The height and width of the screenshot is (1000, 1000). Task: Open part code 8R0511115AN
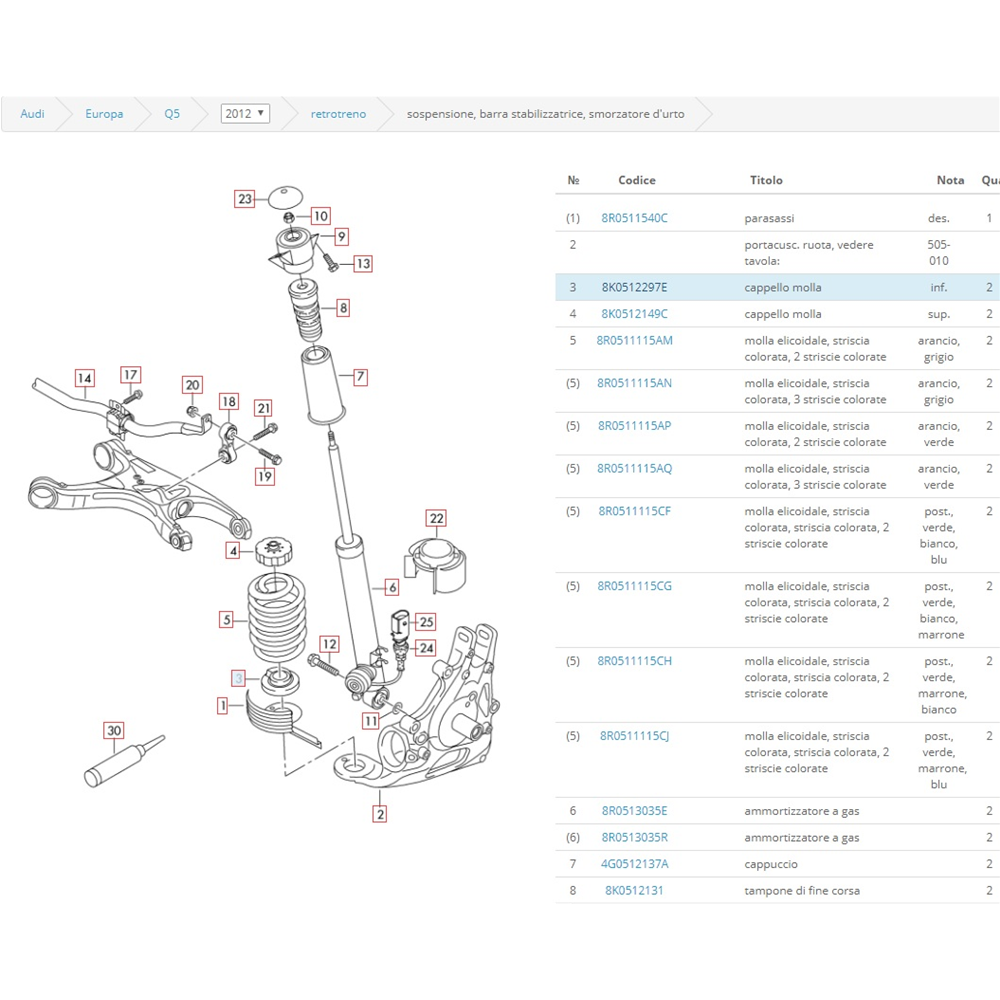[x=635, y=383]
